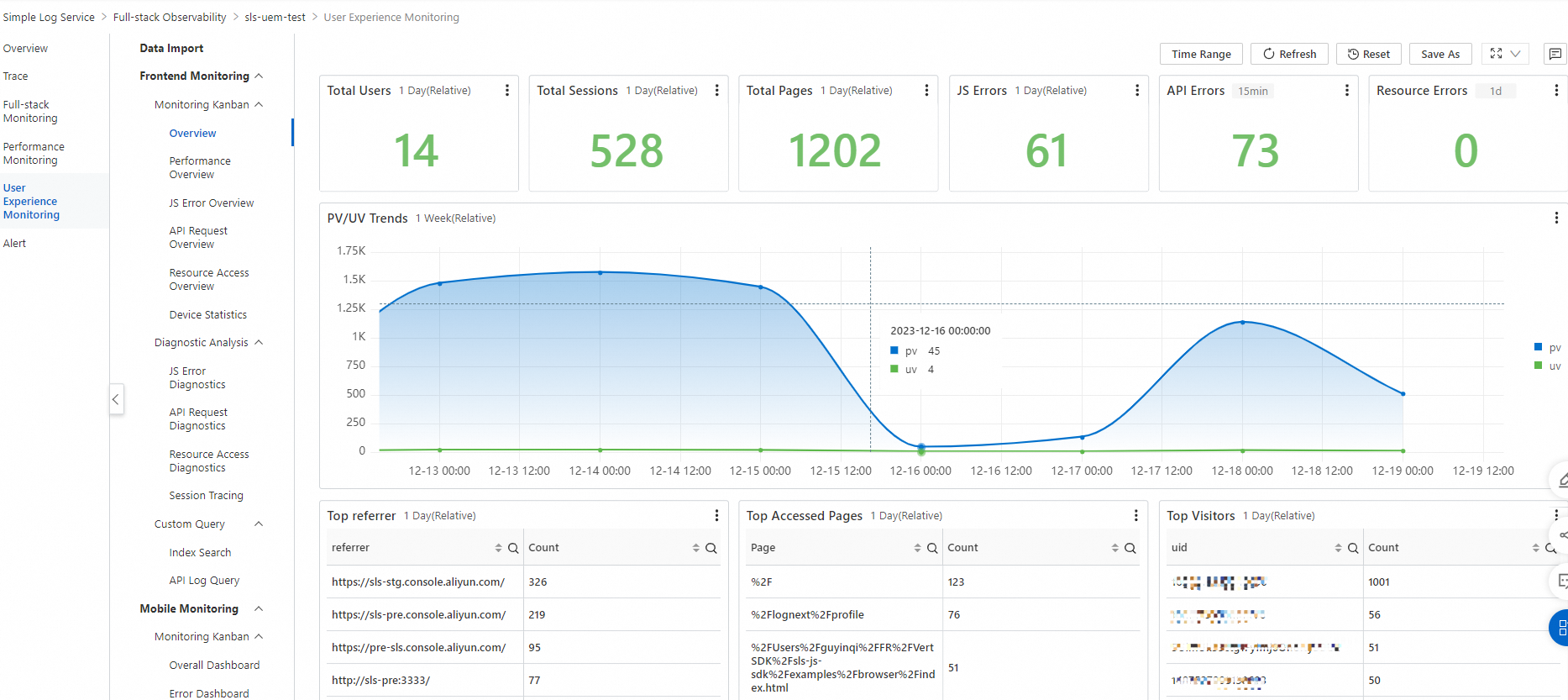Open Top referrer table options menu
This screenshot has width=1568, height=700.
click(x=716, y=515)
